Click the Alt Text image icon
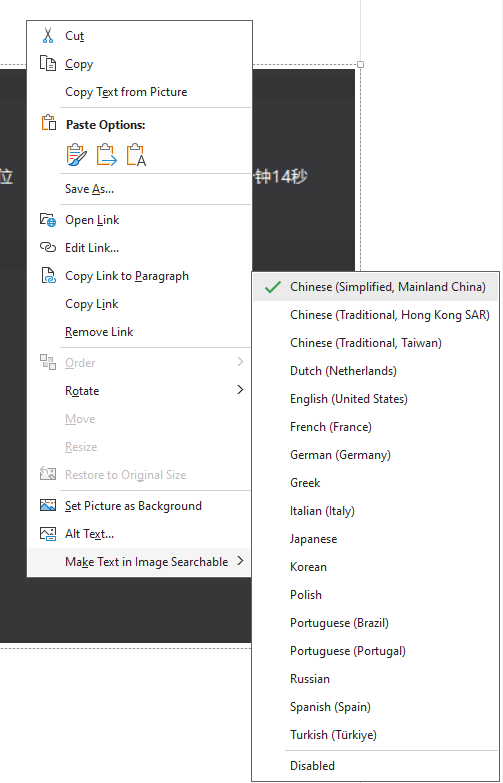The height and width of the screenshot is (783, 503). pos(48,534)
